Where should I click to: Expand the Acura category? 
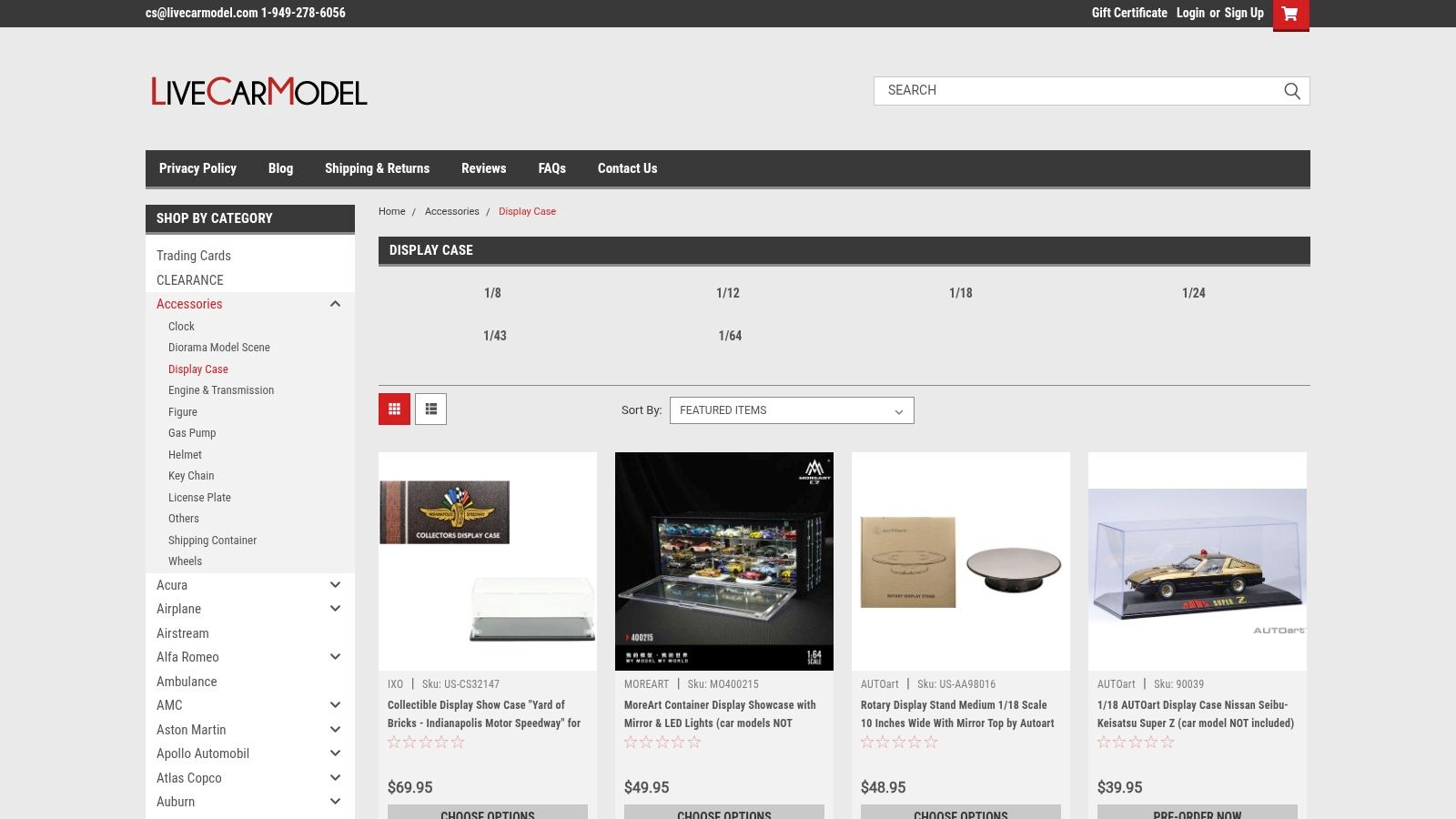click(x=335, y=585)
